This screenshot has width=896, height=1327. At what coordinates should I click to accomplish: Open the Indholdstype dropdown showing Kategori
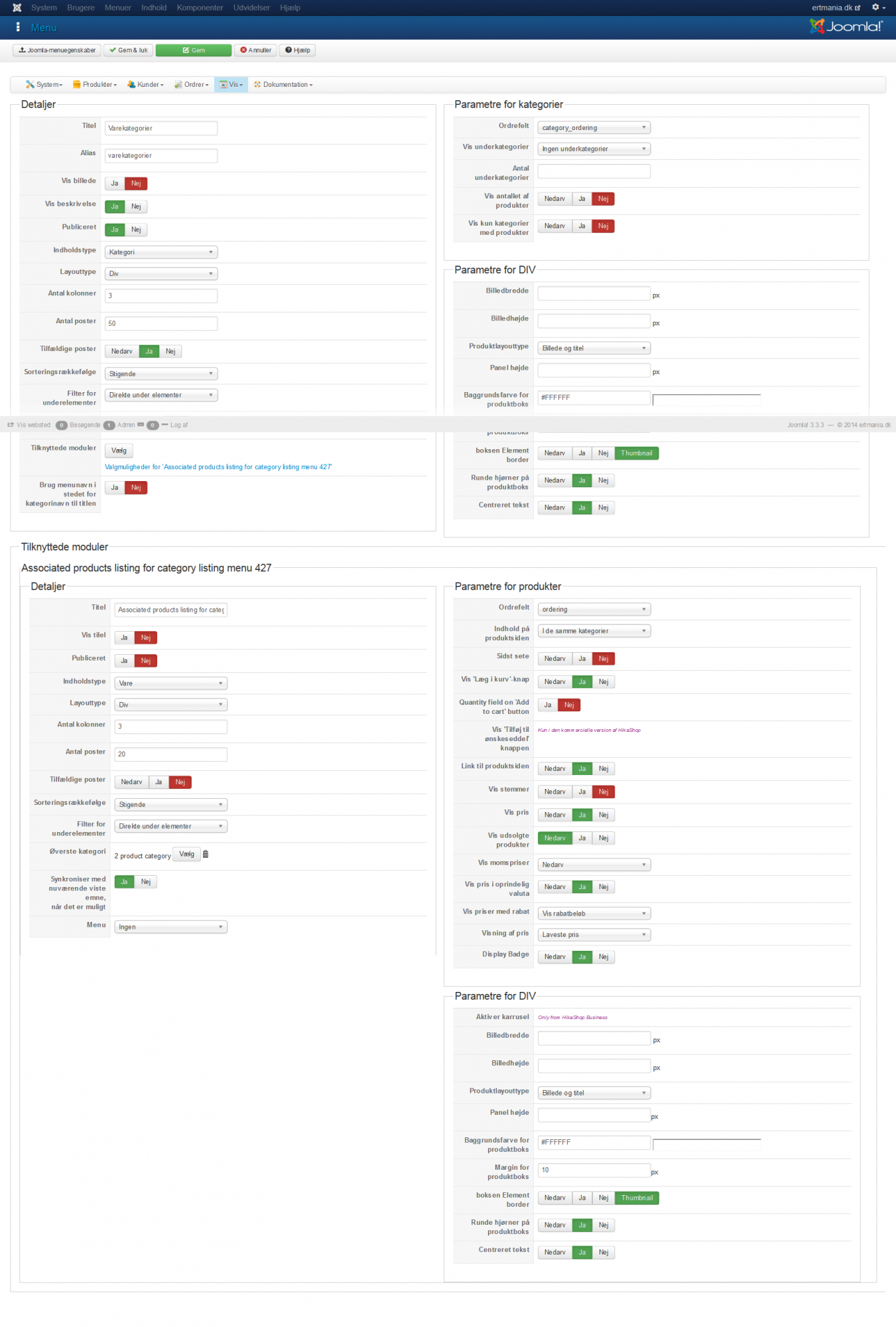(161, 252)
